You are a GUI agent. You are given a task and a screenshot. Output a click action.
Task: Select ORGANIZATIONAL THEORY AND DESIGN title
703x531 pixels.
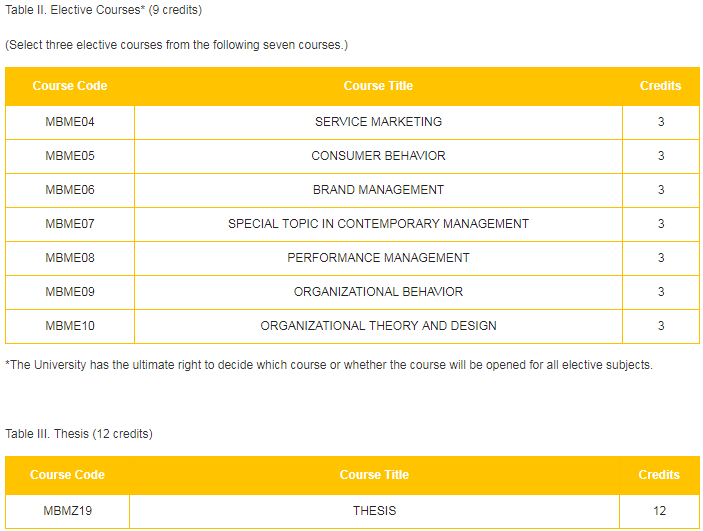pyautogui.click(x=378, y=326)
